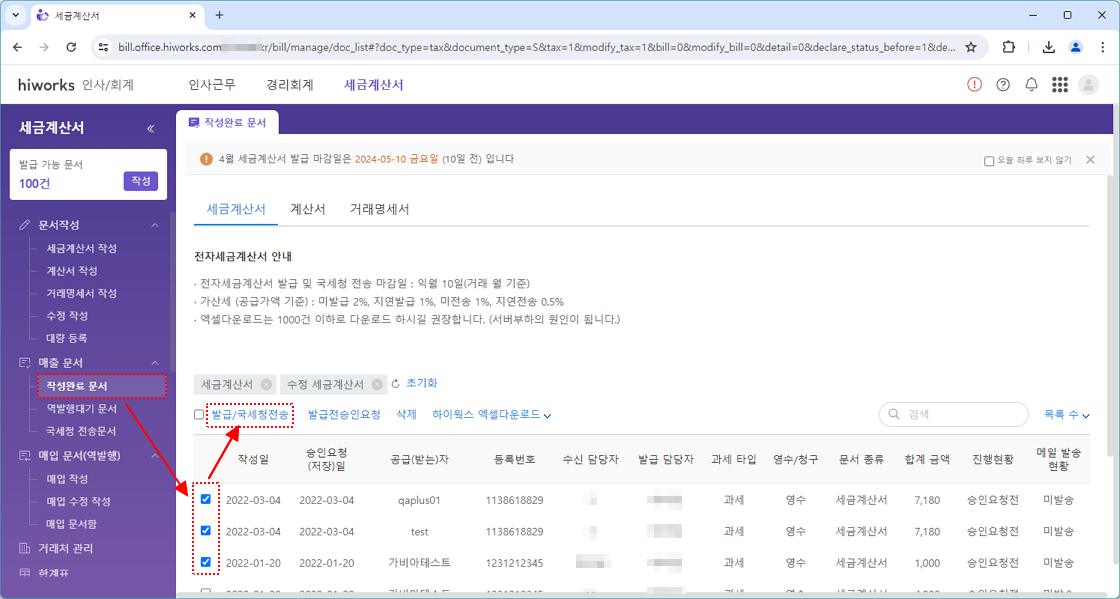The height and width of the screenshot is (599, 1120).
Task: Click the 합계 금액 column header
Action: (x=927, y=459)
